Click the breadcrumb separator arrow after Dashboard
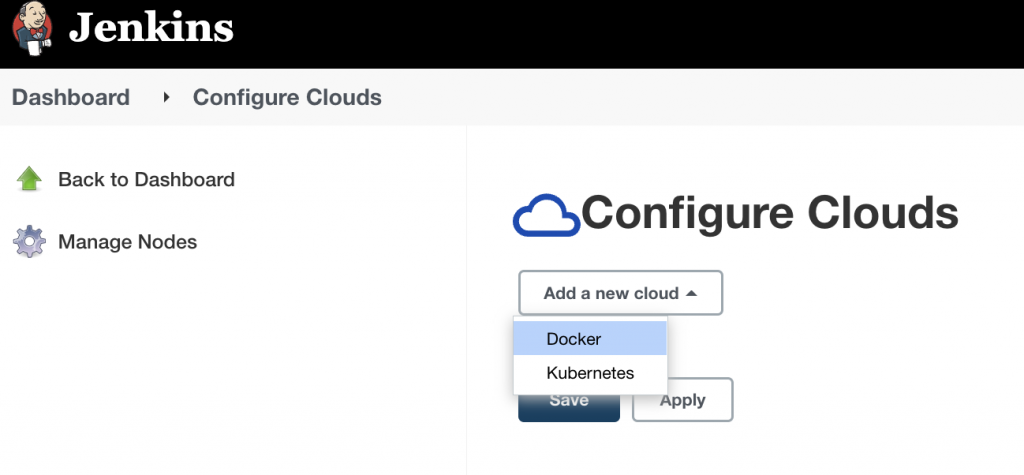Image resolution: width=1024 pixels, height=475 pixels. 166,98
